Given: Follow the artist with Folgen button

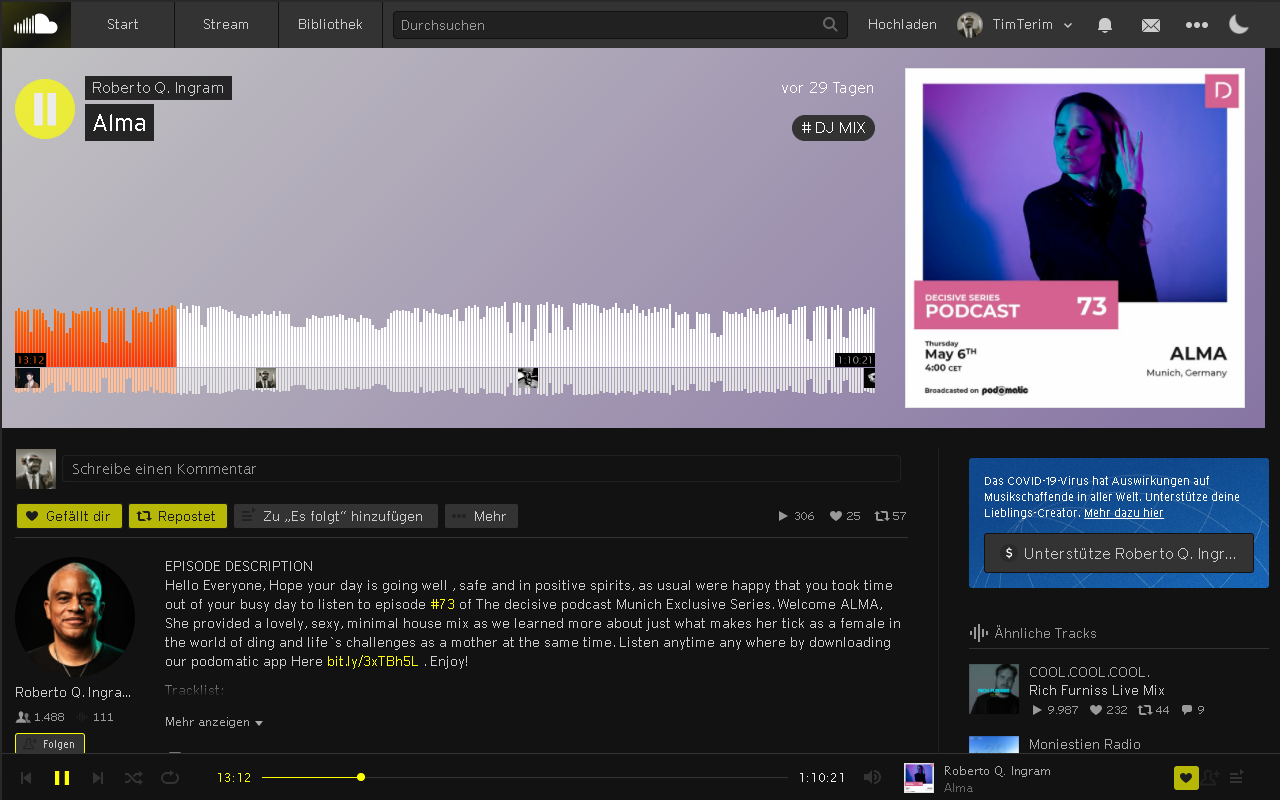Looking at the screenshot, I should coord(50,744).
